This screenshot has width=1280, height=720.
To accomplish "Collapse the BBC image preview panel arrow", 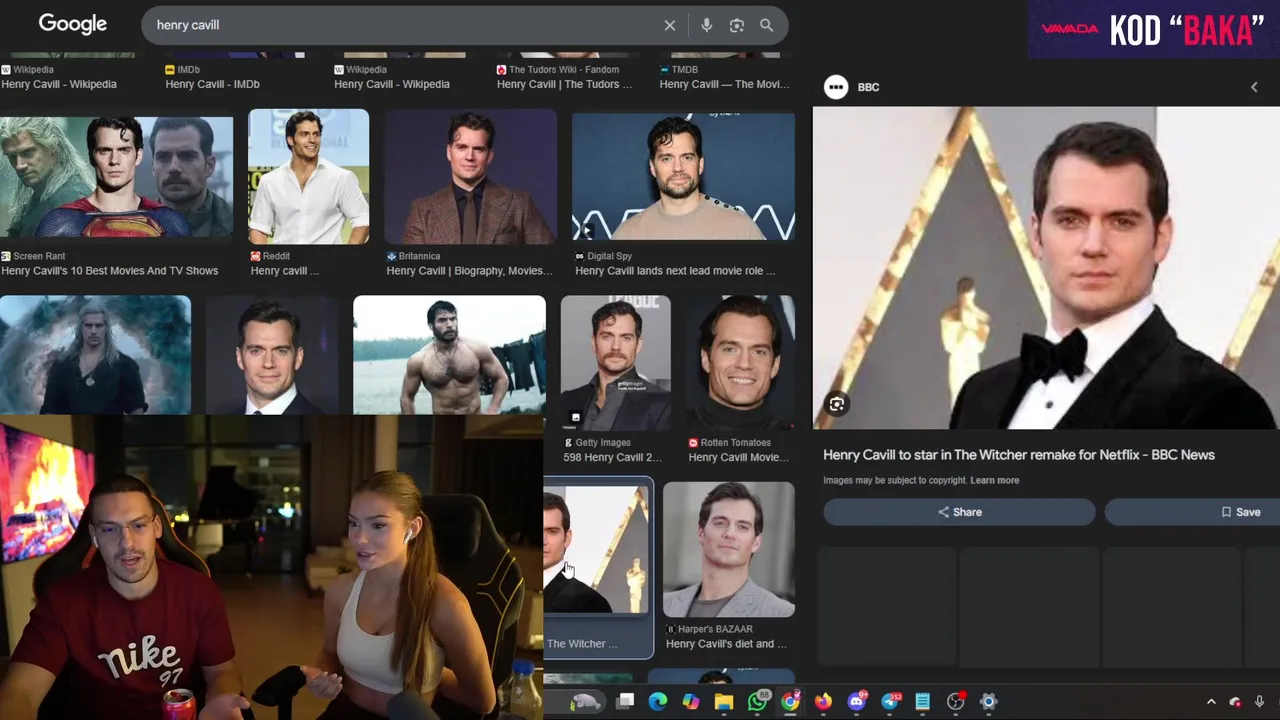I will [x=1254, y=87].
